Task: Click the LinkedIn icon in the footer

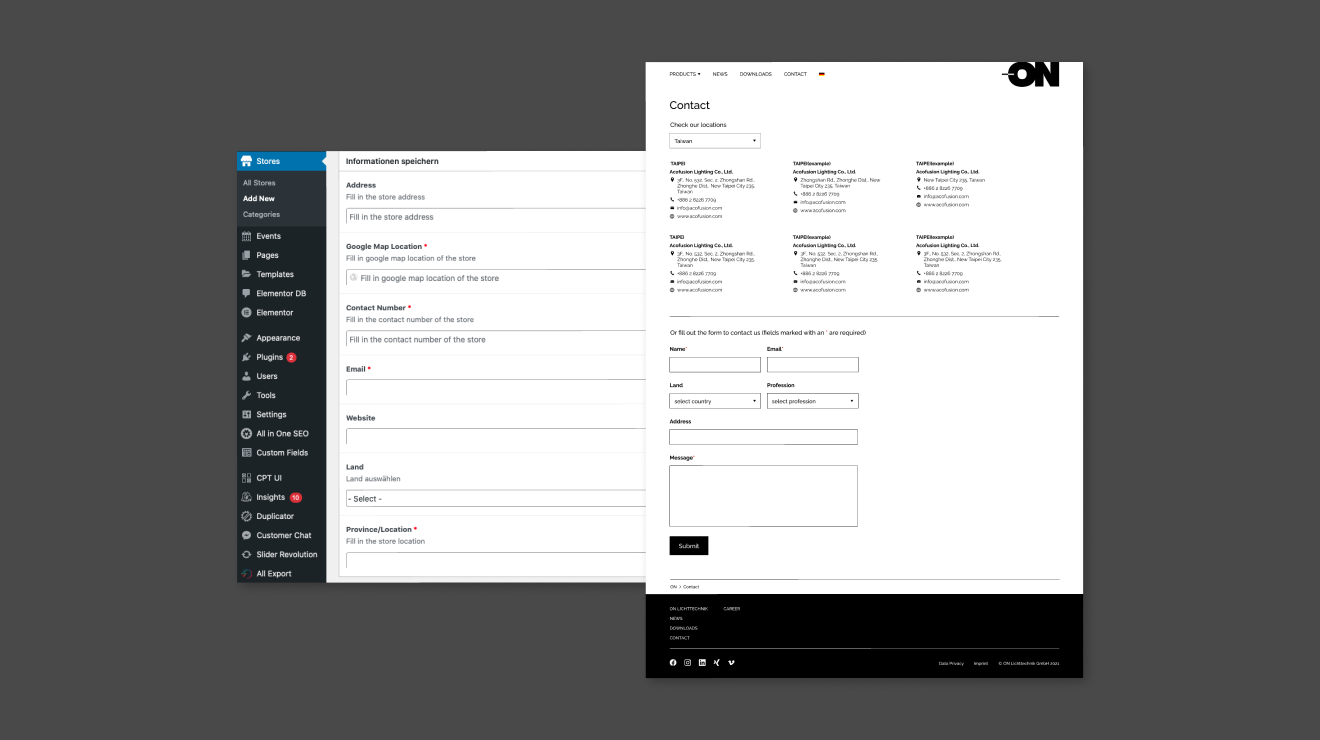Action: tap(702, 662)
